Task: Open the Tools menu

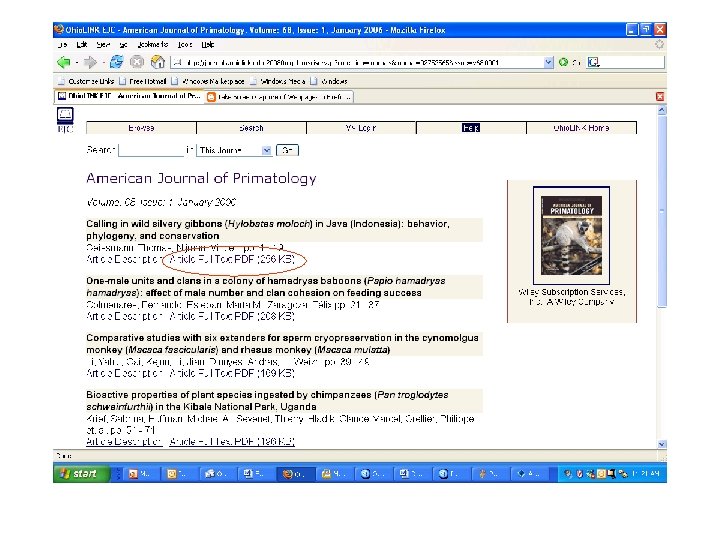Action: [x=185, y=45]
